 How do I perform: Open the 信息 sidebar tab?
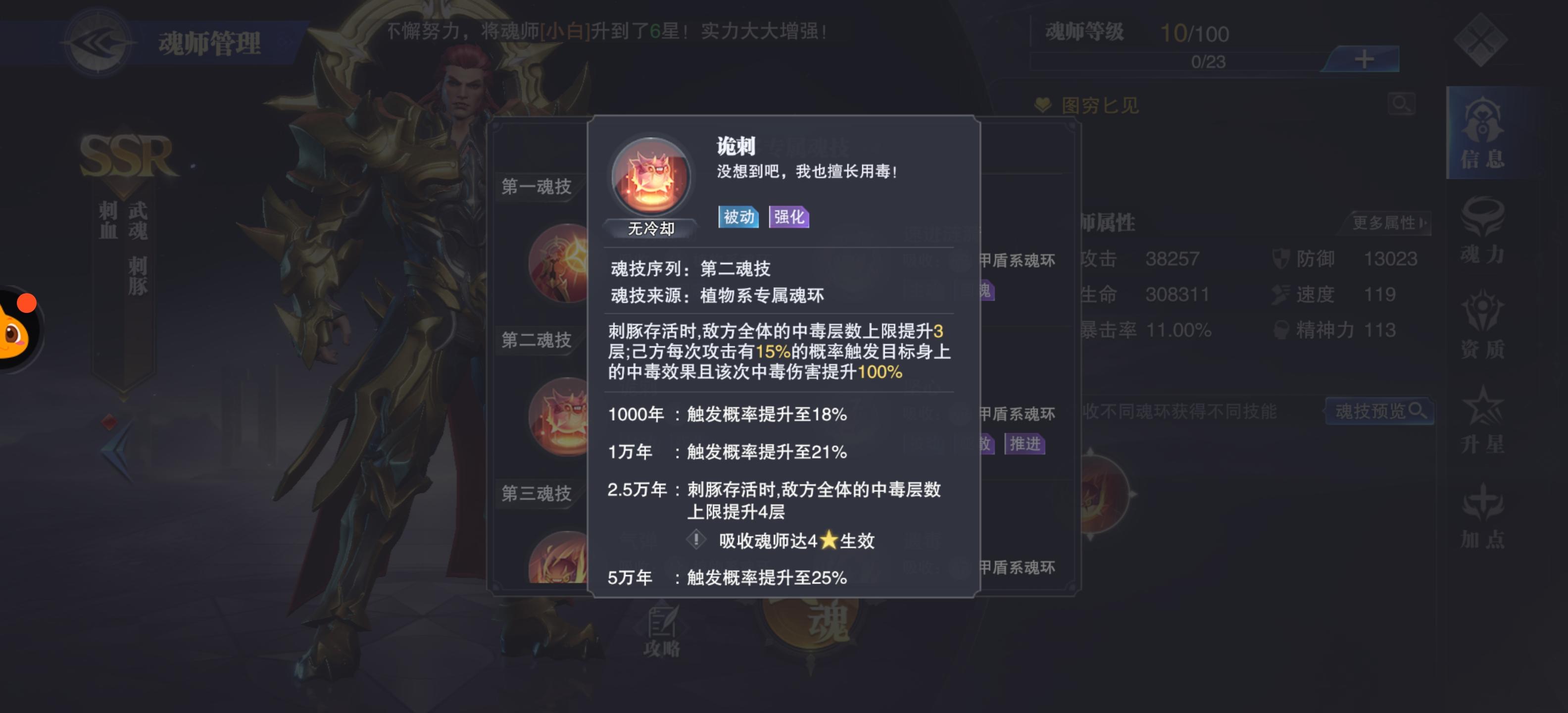coord(1483,132)
